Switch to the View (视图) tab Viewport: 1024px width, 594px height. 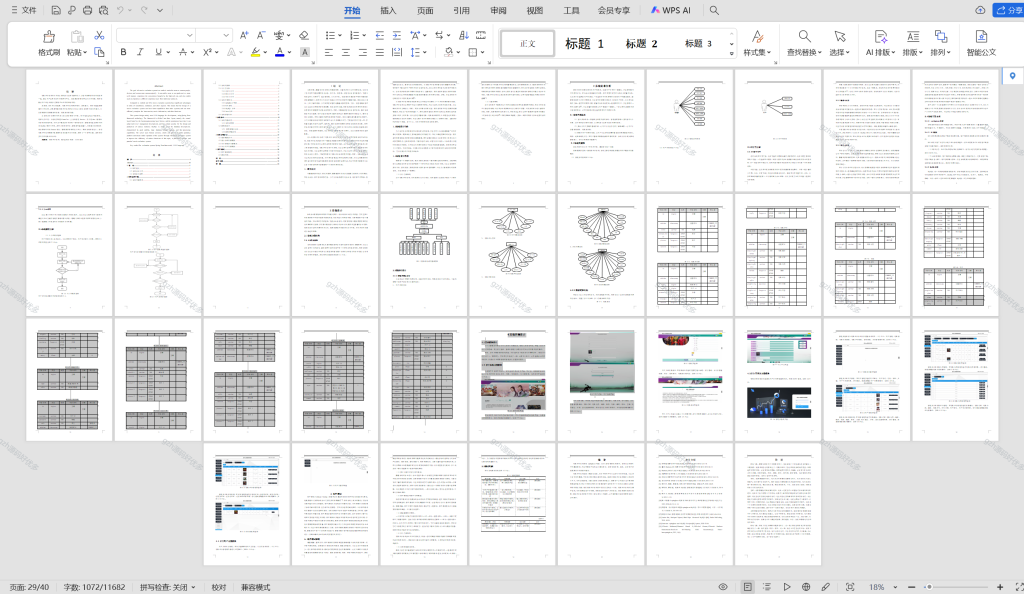[x=535, y=10]
